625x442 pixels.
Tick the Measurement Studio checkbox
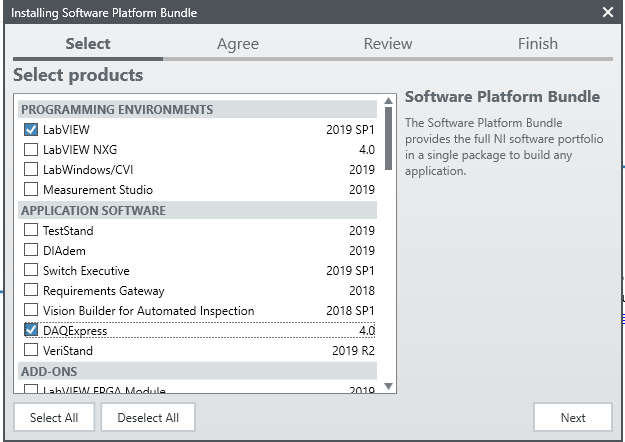(31, 189)
